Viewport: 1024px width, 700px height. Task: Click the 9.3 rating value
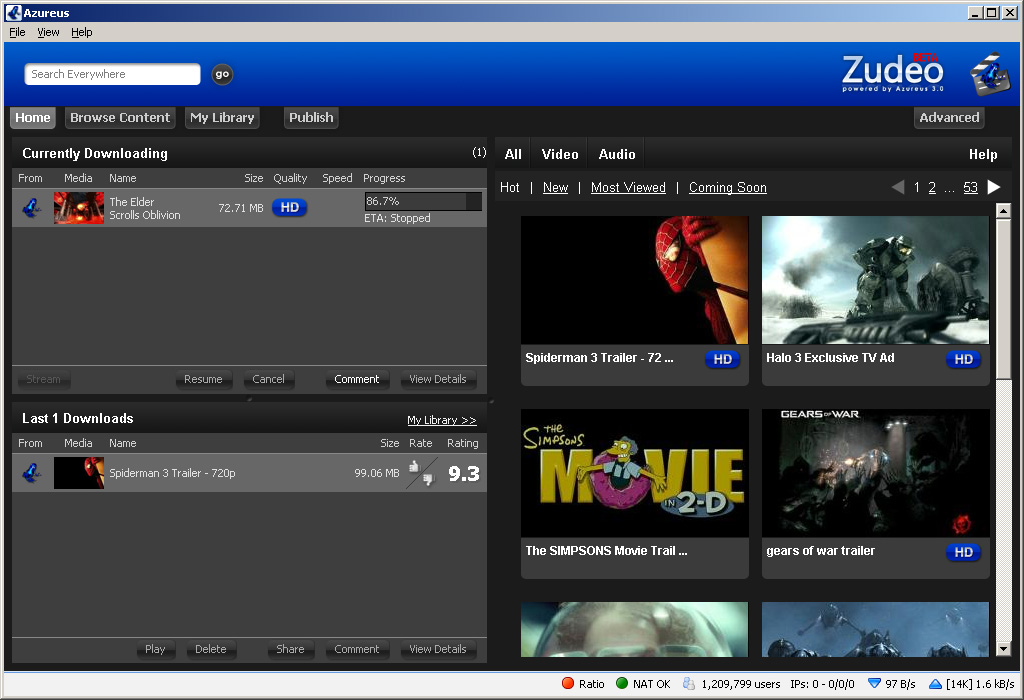click(464, 473)
